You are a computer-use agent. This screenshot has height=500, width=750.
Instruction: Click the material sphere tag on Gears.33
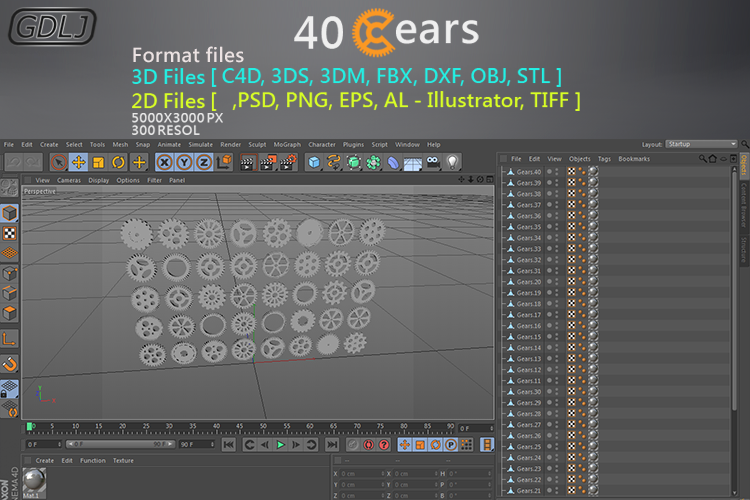593,249
